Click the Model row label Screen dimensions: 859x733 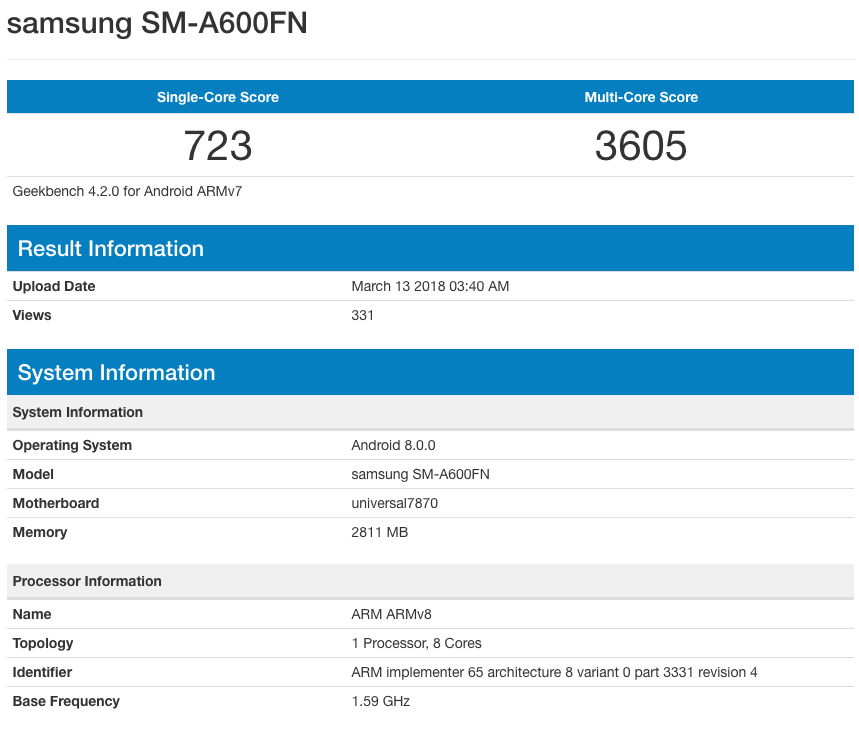33,474
